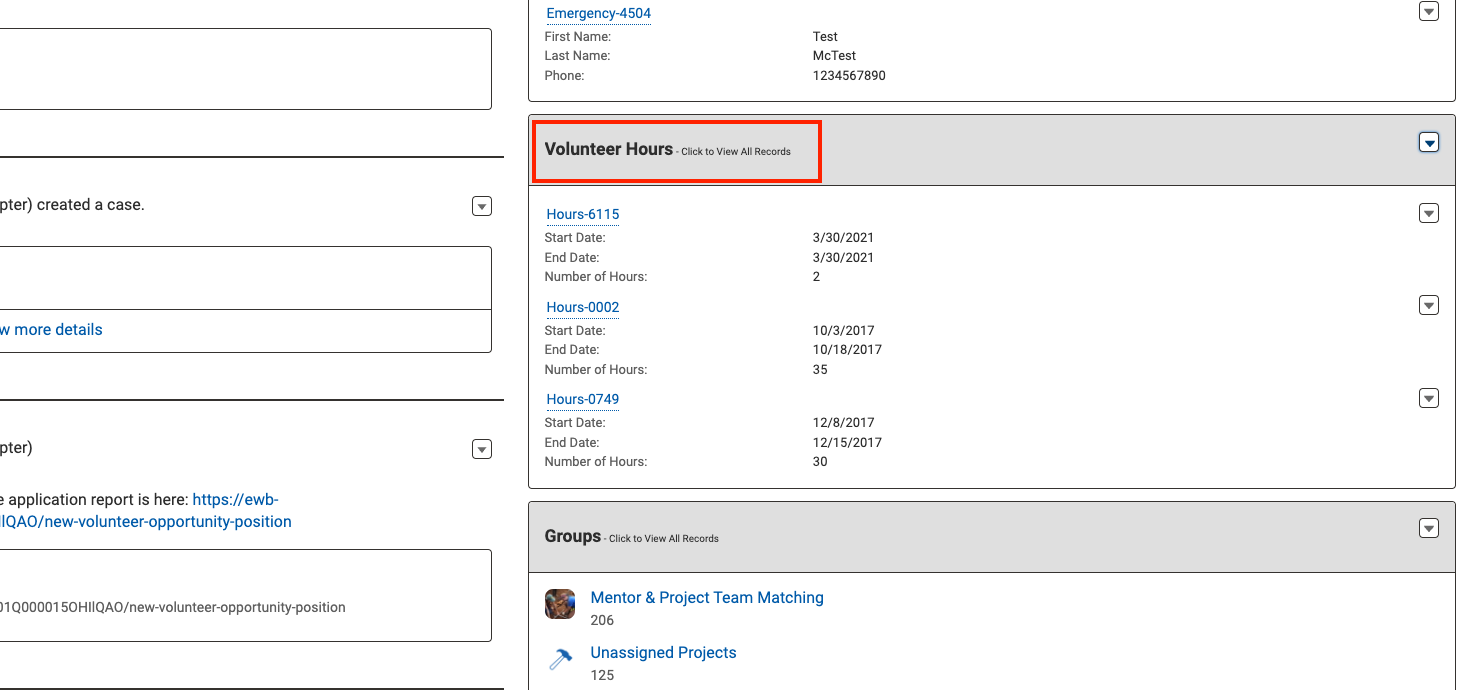1463x690 pixels.
Task: Expand the action menu for Hours-6115
Action: click(1429, 213)
